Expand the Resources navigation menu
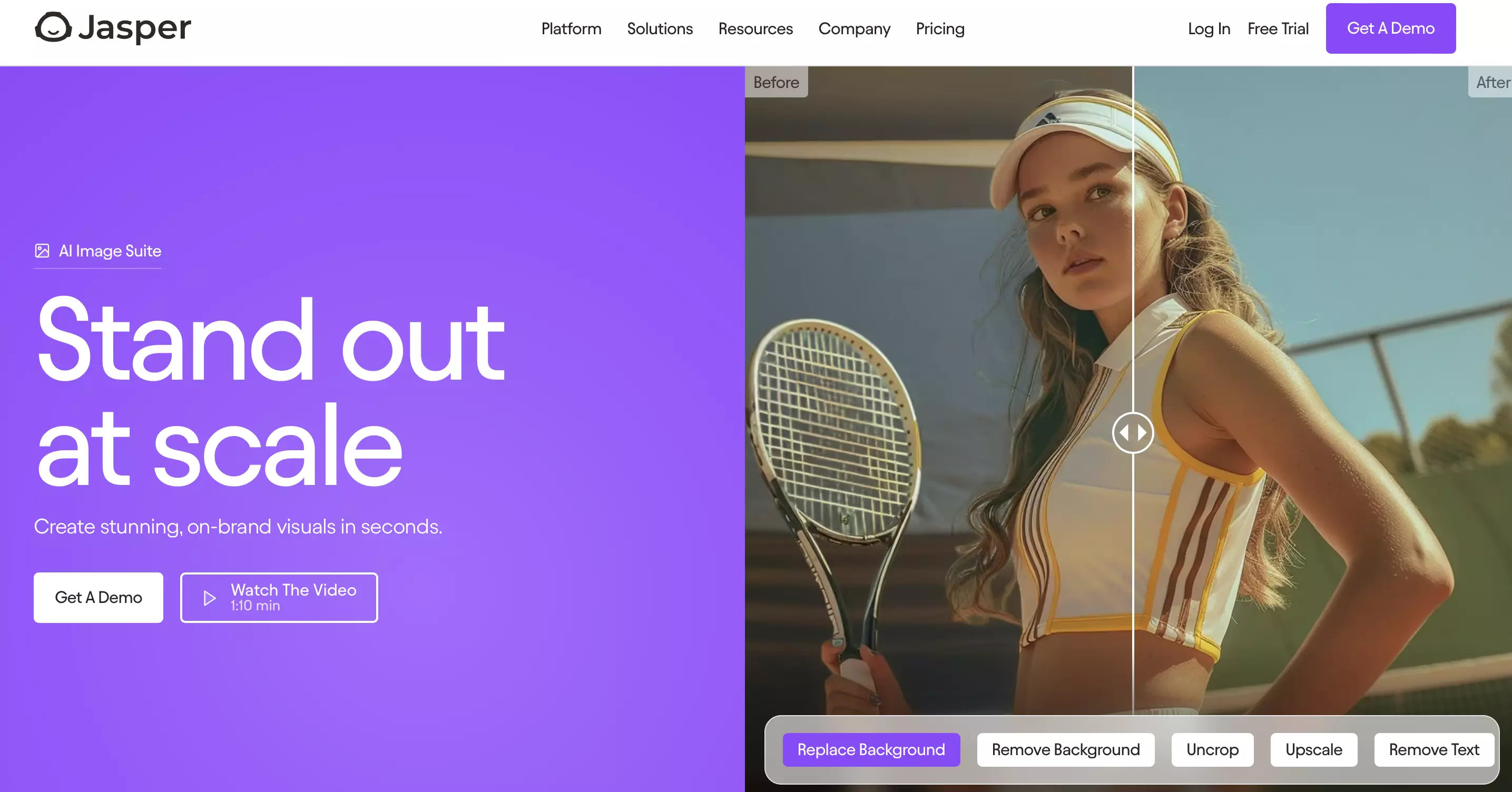The image size is (1512, 792). [x=755, y=29]
